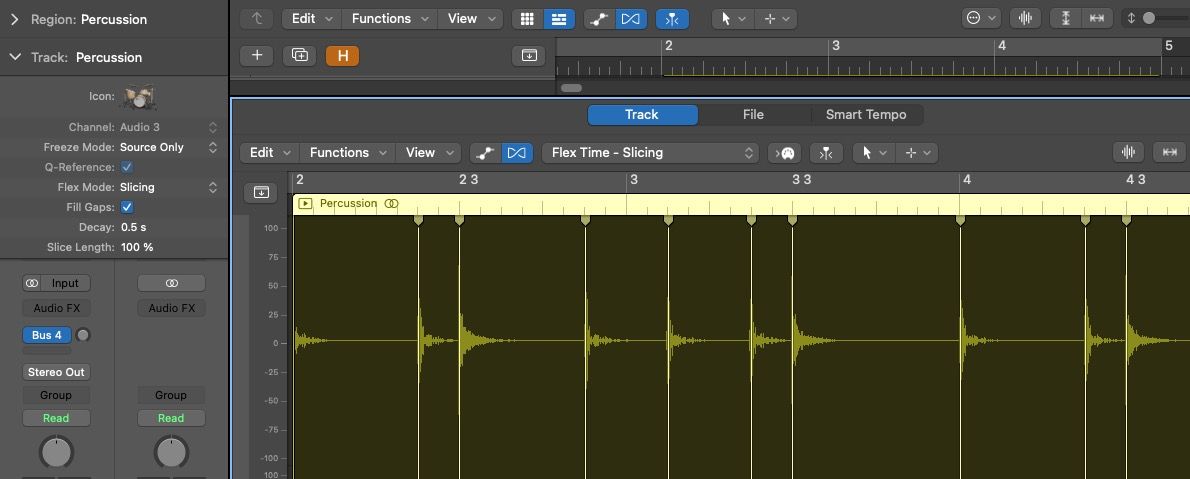The width and height of the screenshot is (1190, 479).
Task: Switch to the File tab in the editor
Action: [x=753, y=115]
